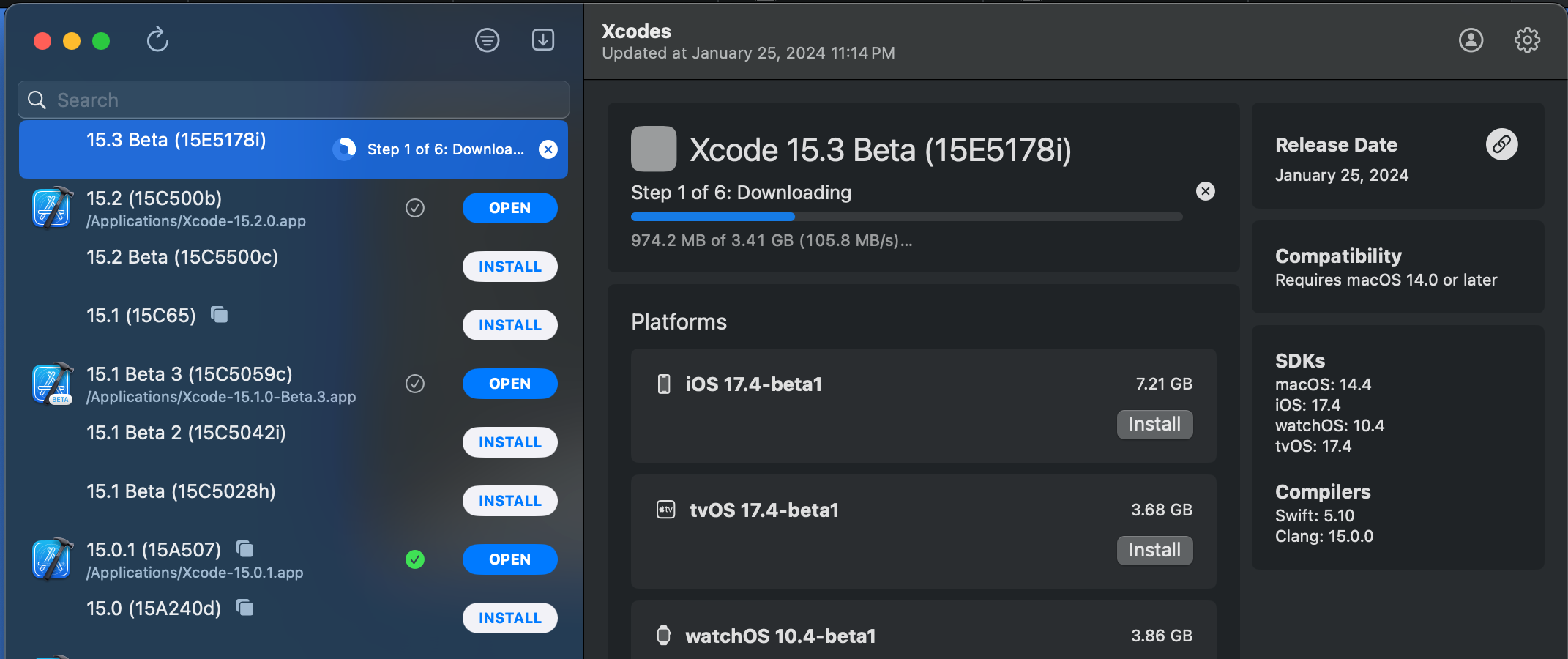Image resolution: width=1568 pixels, height=659 pixels.
Task: Click the 'Updated at January 25, 2024' subtitle
Action: pos(748,53)
